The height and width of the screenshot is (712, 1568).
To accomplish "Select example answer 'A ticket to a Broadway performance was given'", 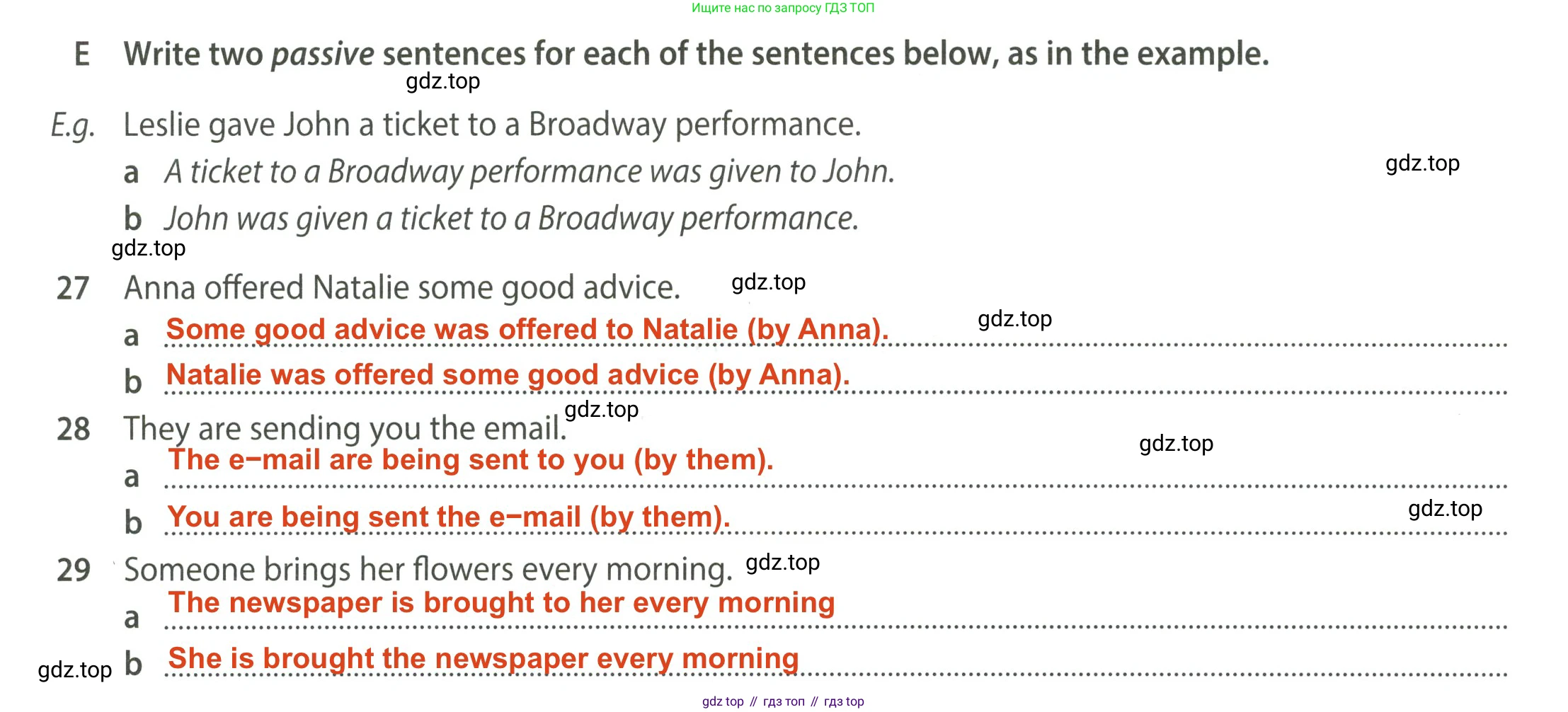I will click(530, 172).
